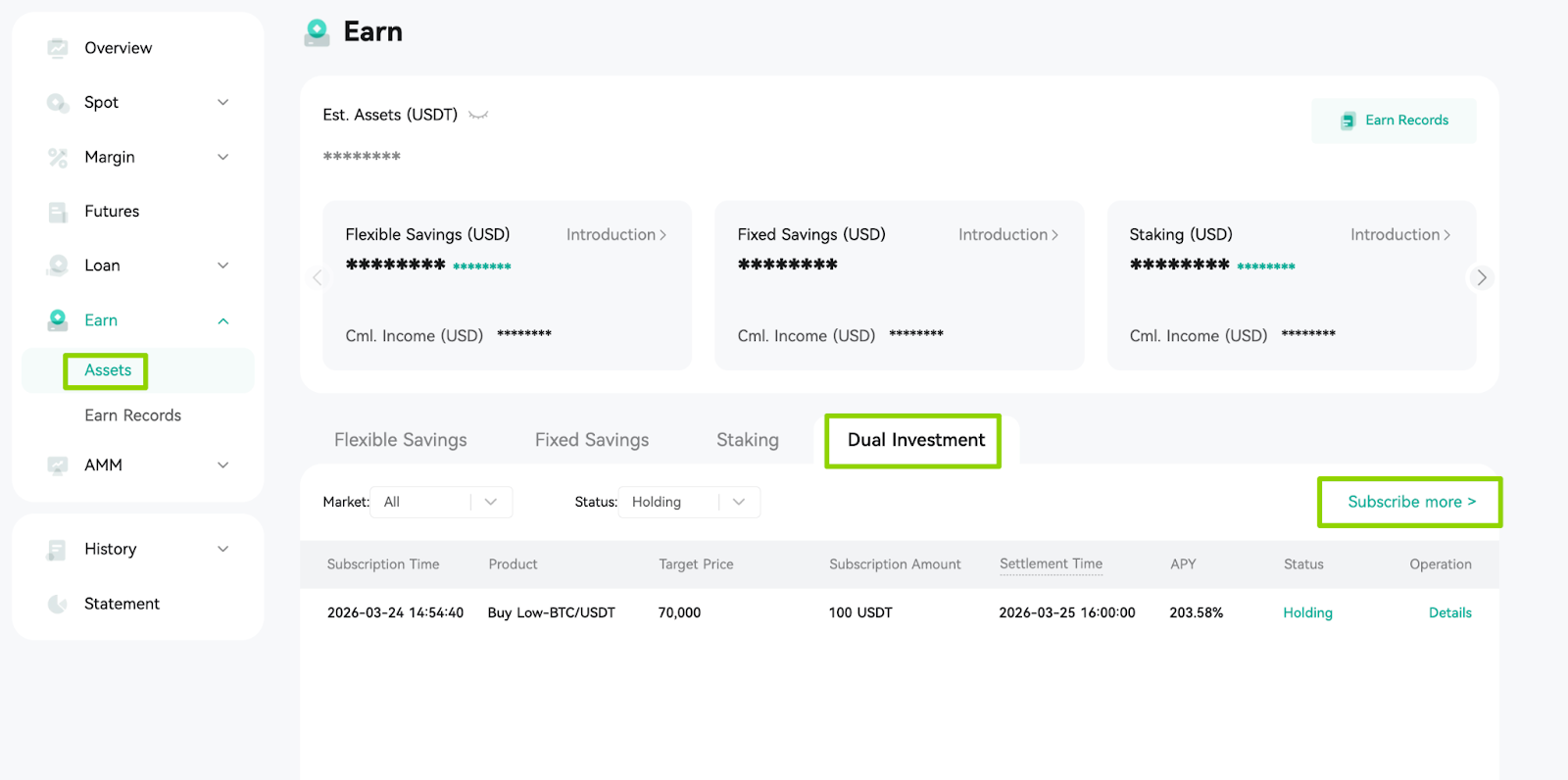Expand the Spot menu chevron

coord(223,103)
